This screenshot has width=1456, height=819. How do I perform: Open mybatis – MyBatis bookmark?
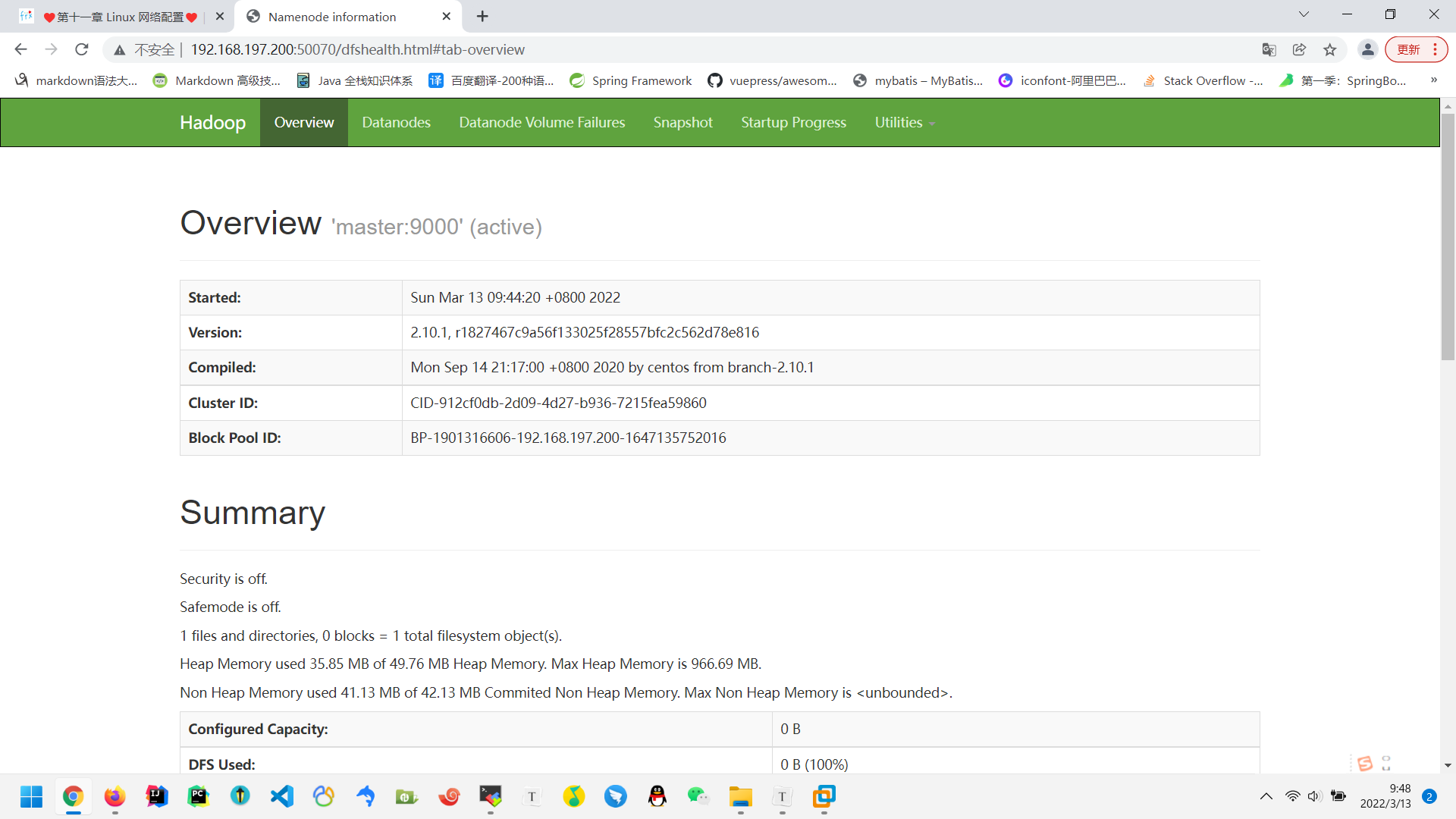(x=918, y=80)
